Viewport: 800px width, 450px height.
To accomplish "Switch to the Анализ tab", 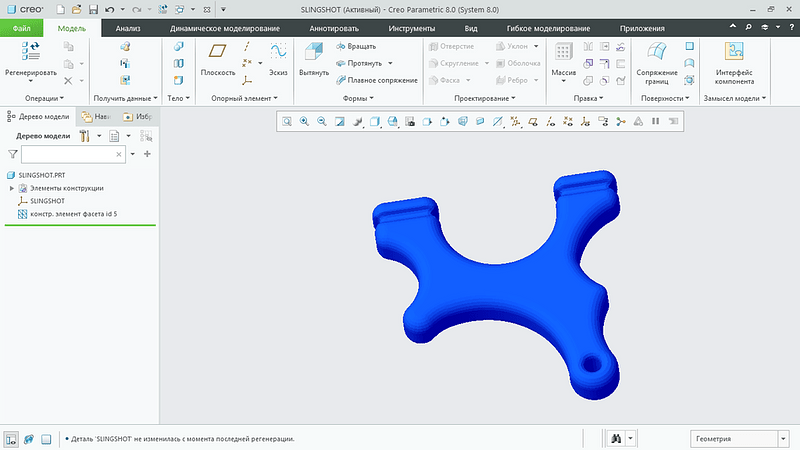I will pos(128,28).
